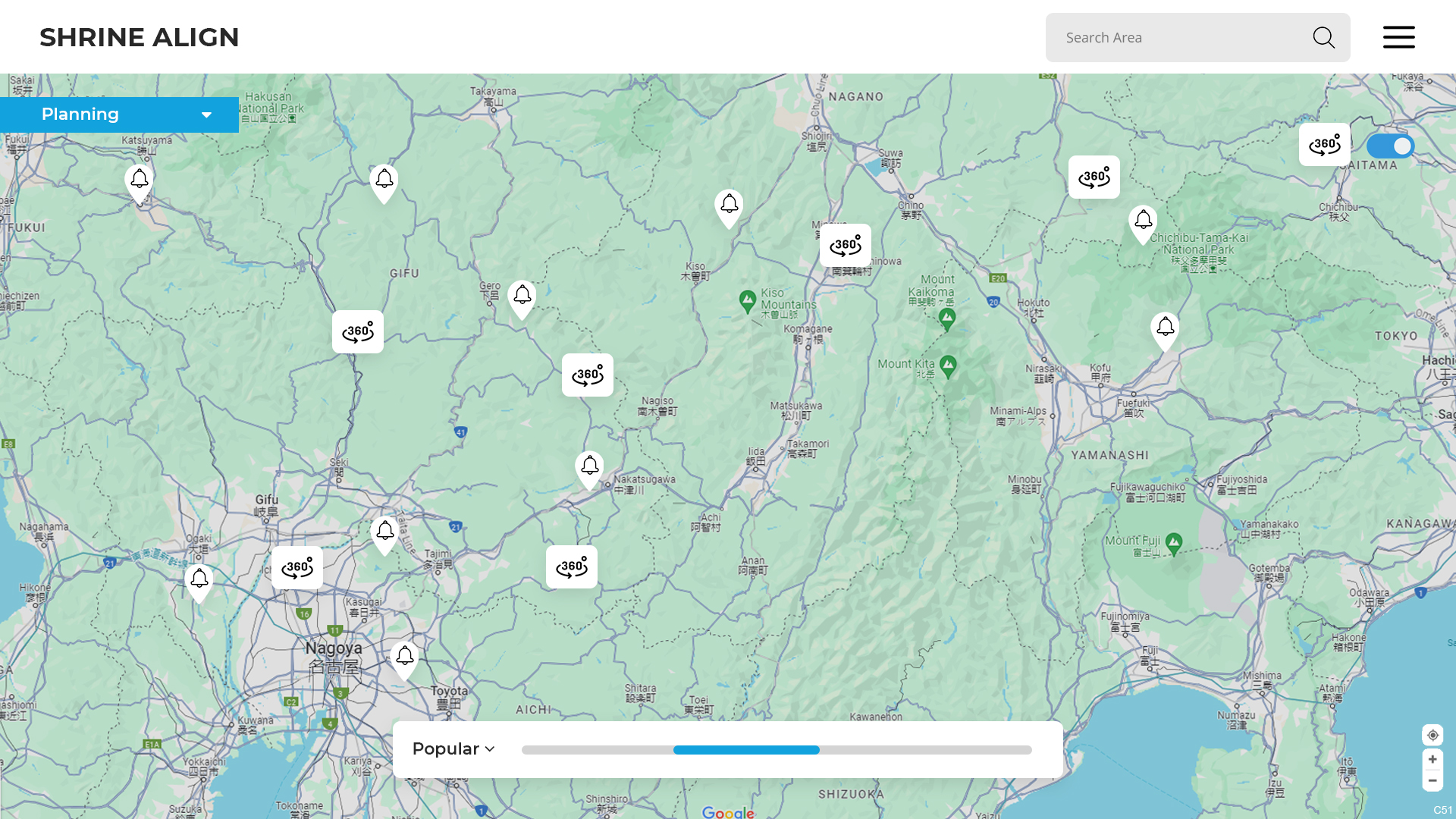Click the search magnifier icon
1456x819 pixels.
click(1323, 38)
